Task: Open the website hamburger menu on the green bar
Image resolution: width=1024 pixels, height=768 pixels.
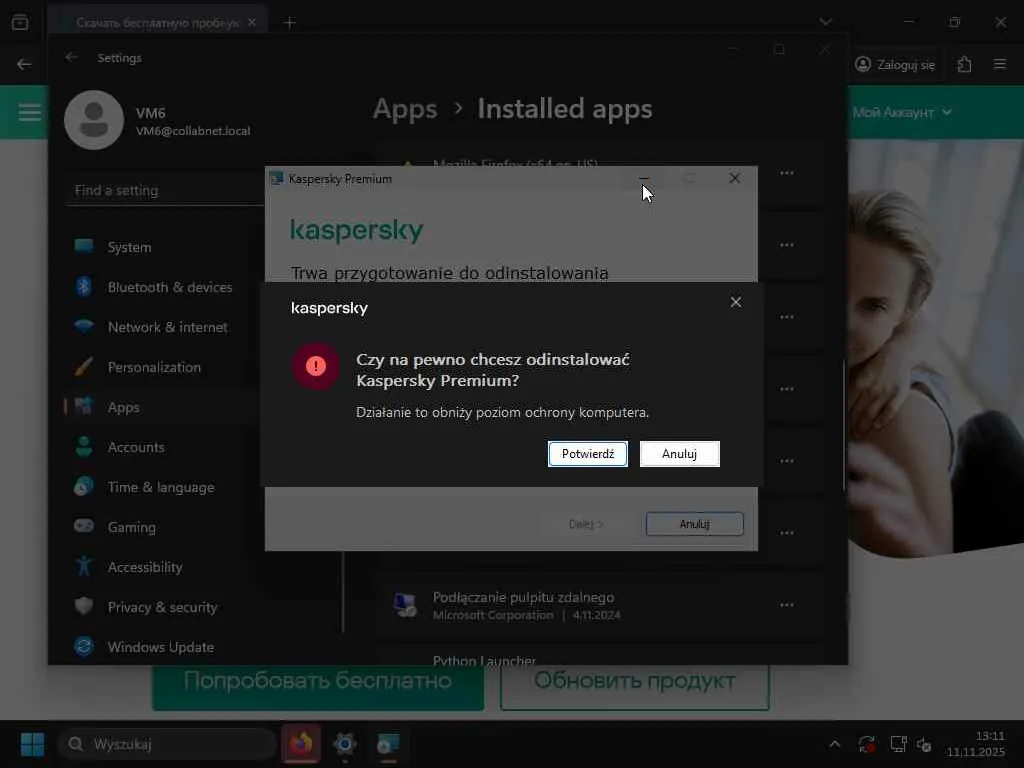Action: coord(29,112)
